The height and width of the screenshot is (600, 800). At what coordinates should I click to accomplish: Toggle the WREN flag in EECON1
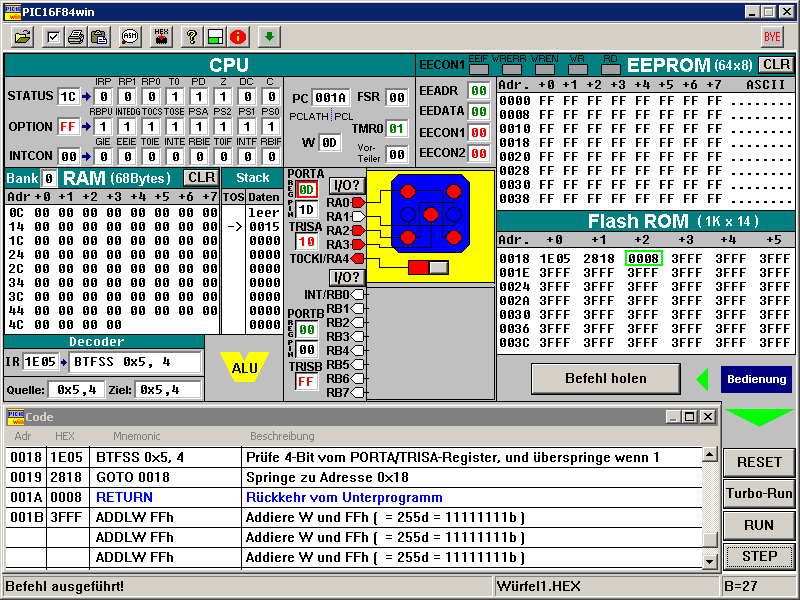(x=544, y=71)
